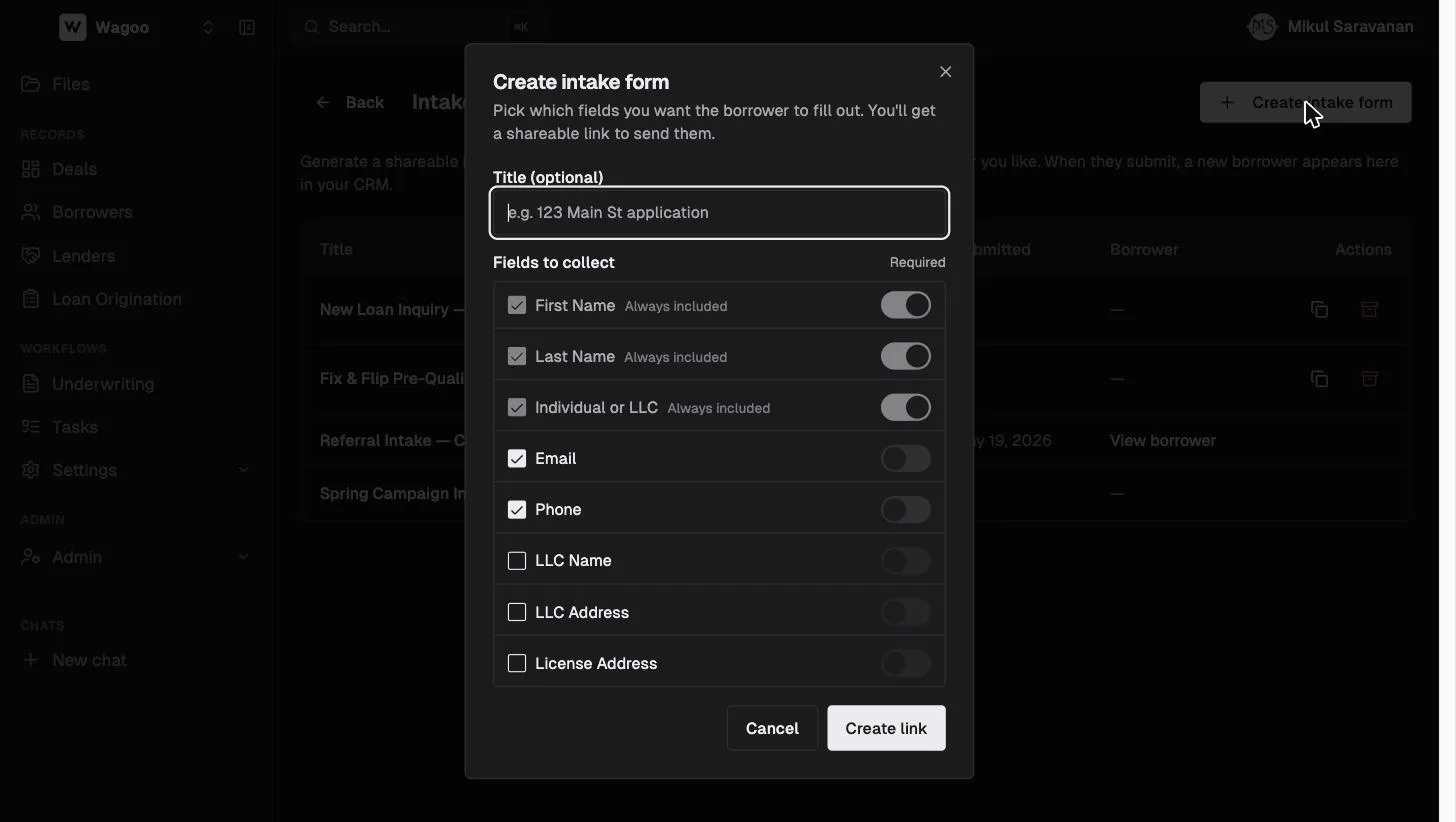Copy link for Fix & Flip row
The image size is (1456, 822).
pyautogui.click(x=1319, y=378)
